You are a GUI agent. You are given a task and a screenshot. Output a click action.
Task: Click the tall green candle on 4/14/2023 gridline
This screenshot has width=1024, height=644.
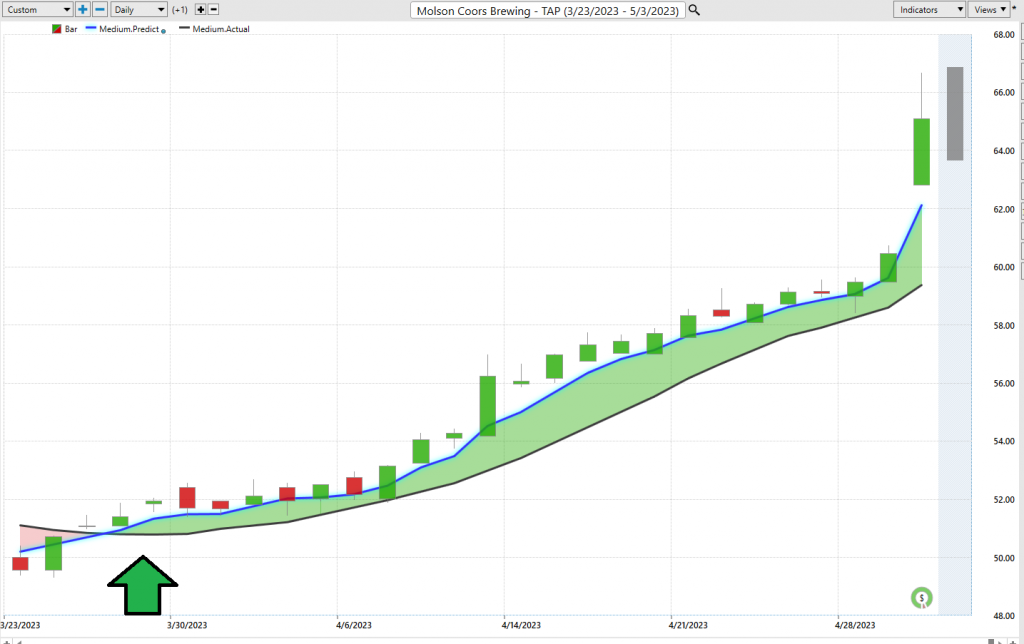tap(488, 406)
